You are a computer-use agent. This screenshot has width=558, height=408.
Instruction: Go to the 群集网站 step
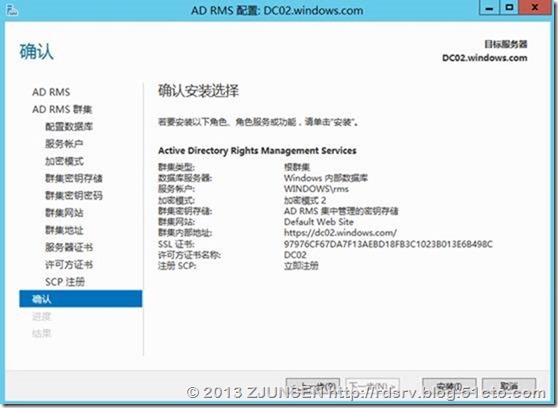pos(64,213)
